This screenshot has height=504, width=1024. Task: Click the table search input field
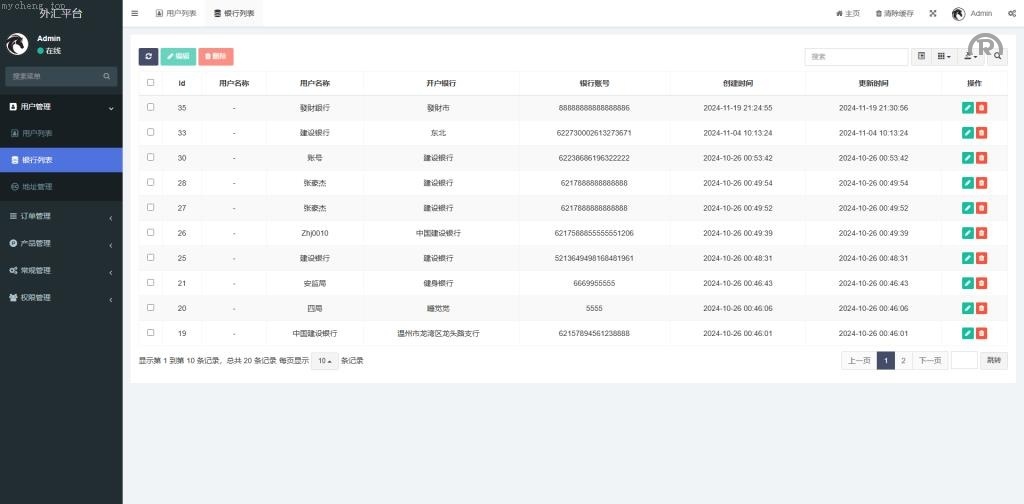click(856, 57)
